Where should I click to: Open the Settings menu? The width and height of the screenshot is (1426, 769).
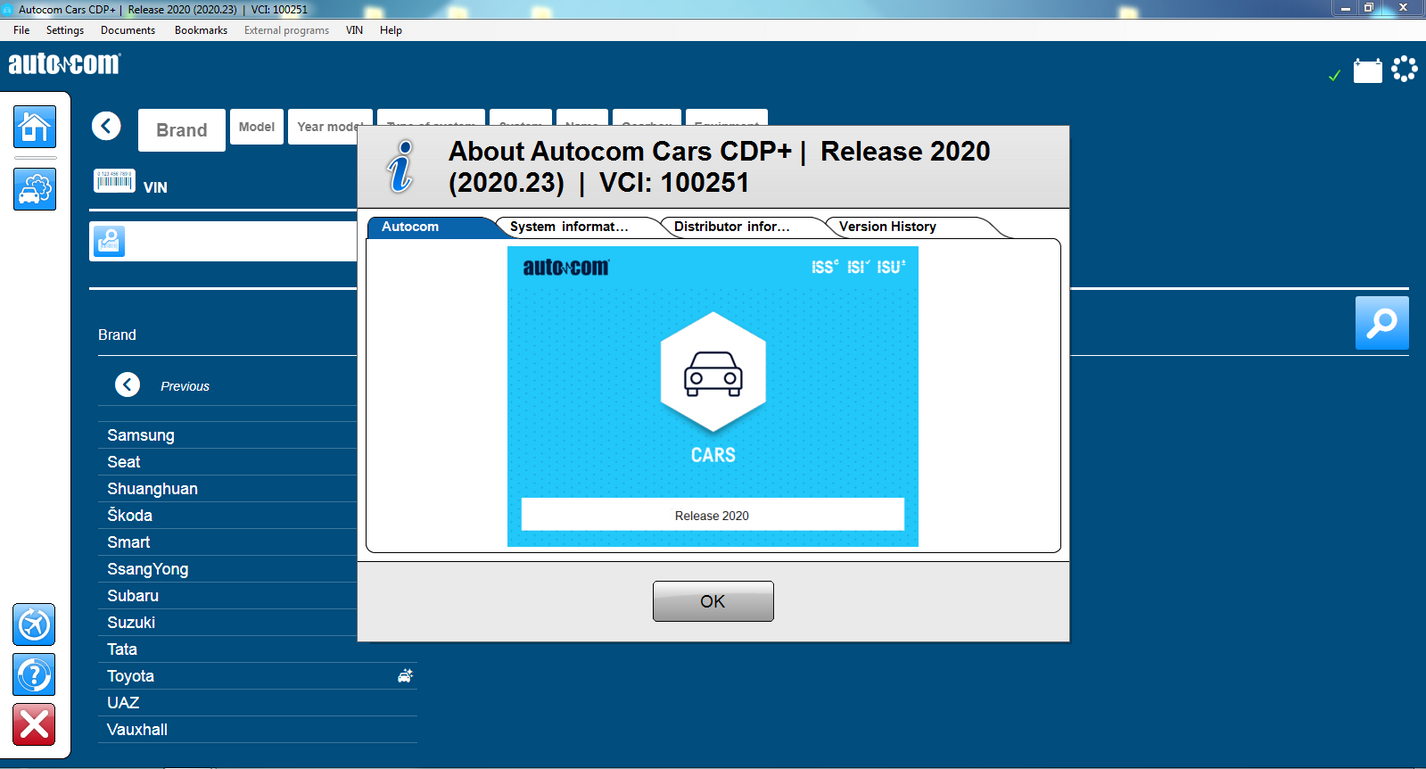point(64,30)
